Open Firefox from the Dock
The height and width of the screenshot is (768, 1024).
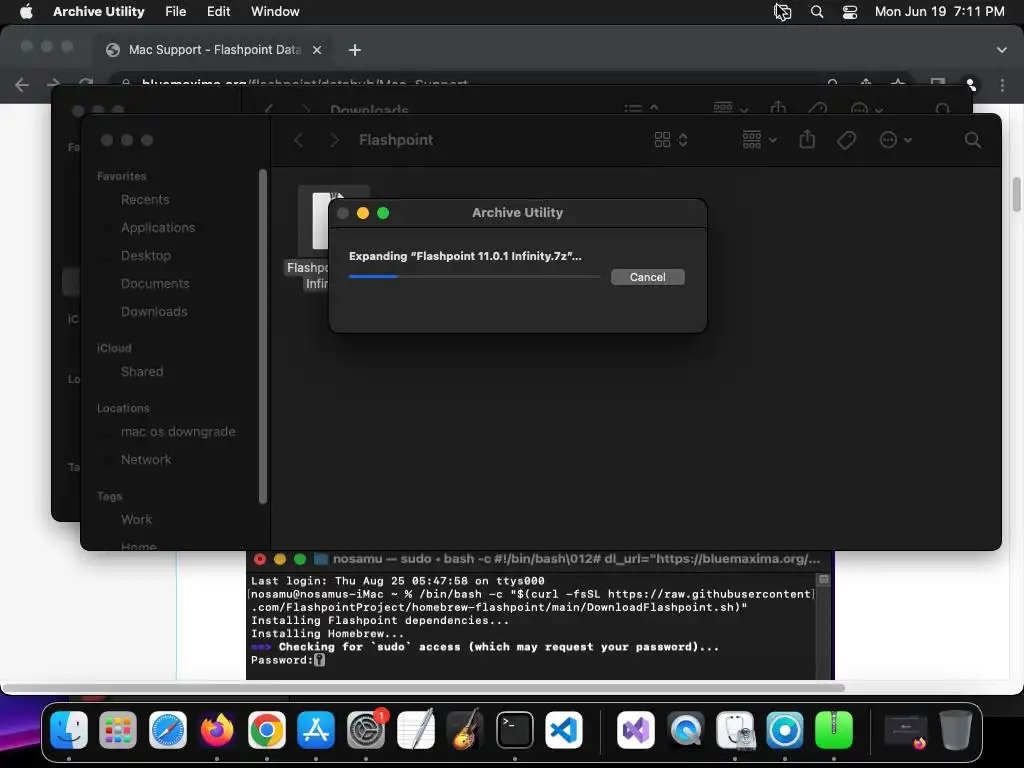(x=217, y=729)
